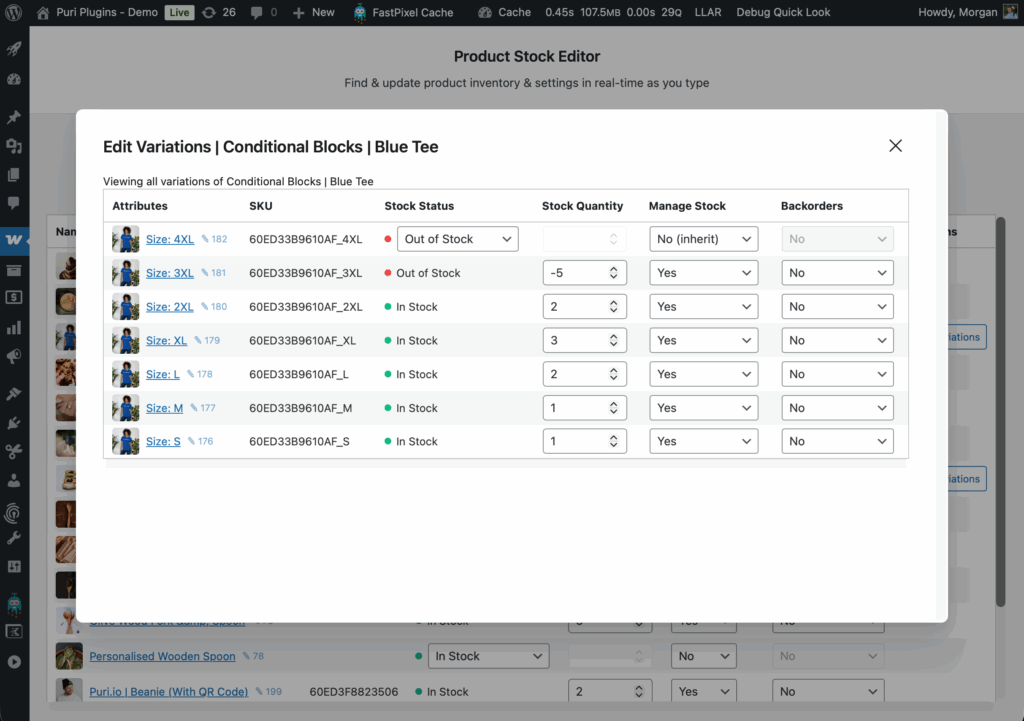Click the megaphone marketing icon in sidebar
1024x721 pixels.
click(x=14, y=355)
